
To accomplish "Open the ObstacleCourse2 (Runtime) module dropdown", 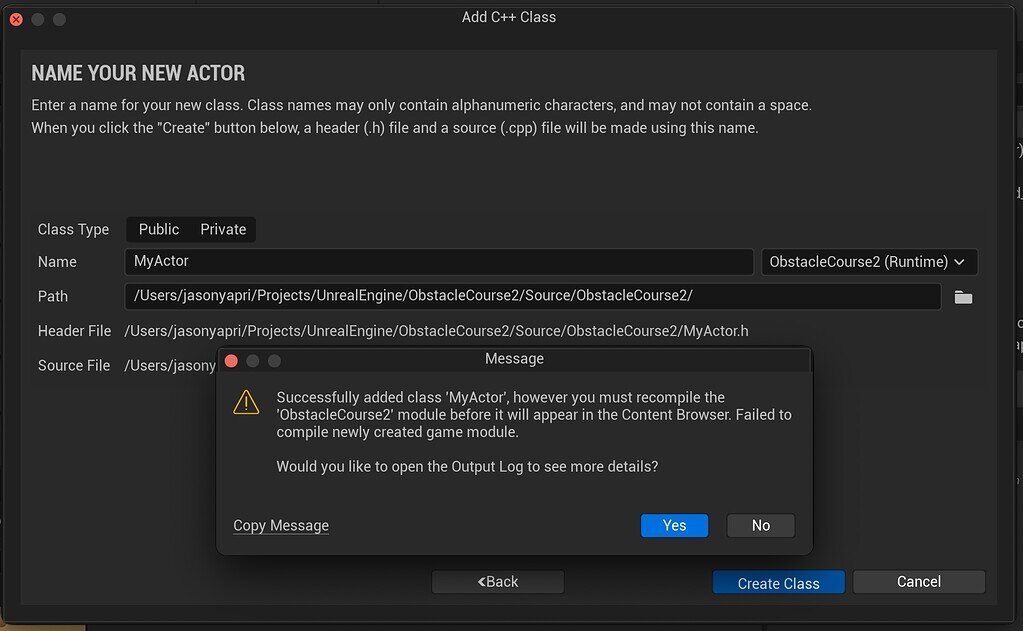I will tap(868, 262).
